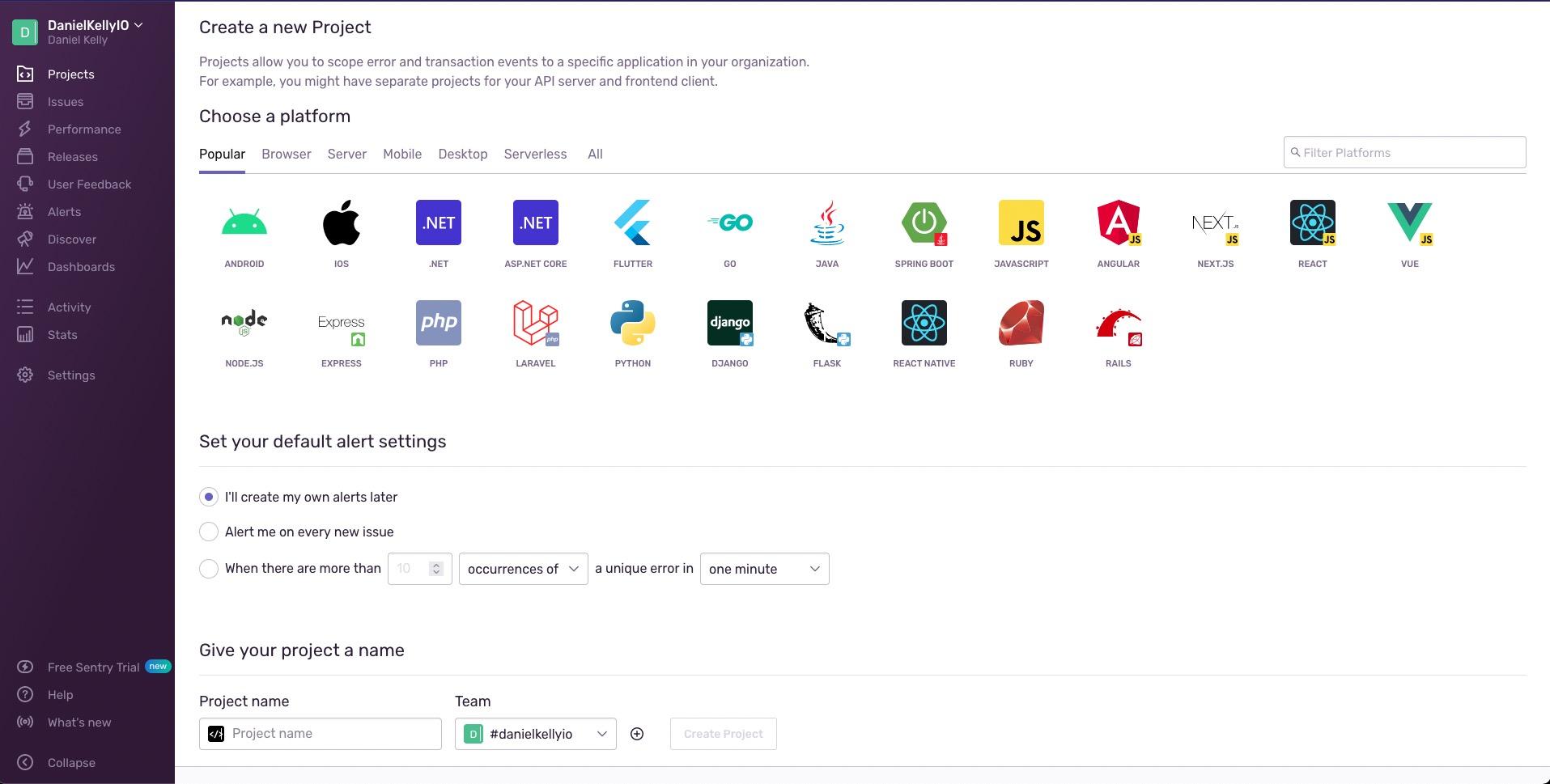Pick the Python platform icon

pyautogui.click(x=632, y=323)
